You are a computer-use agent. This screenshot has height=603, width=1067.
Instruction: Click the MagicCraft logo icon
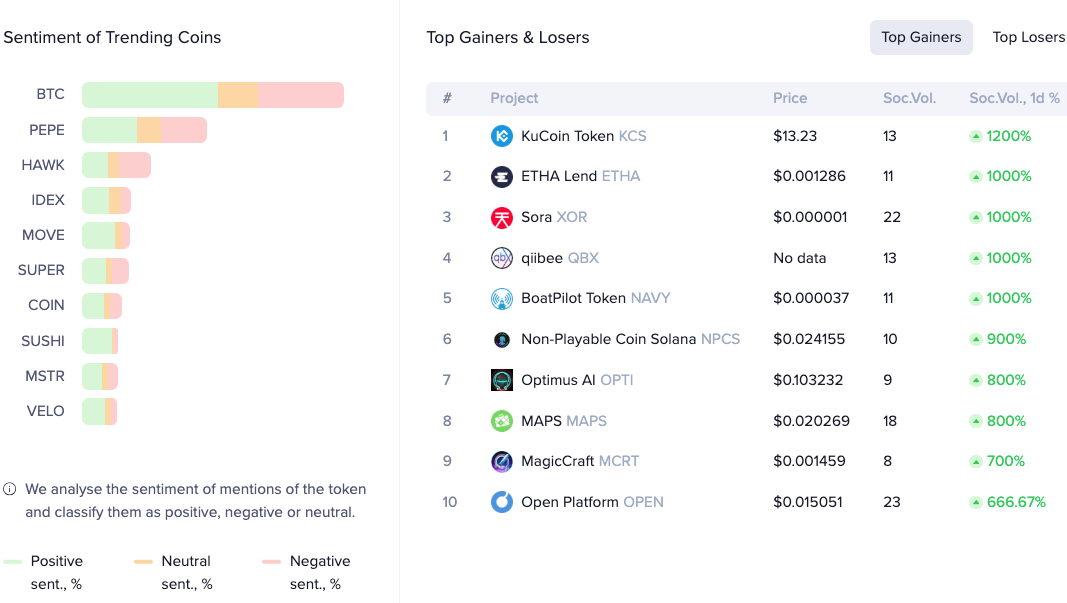(x=502, y=461)
